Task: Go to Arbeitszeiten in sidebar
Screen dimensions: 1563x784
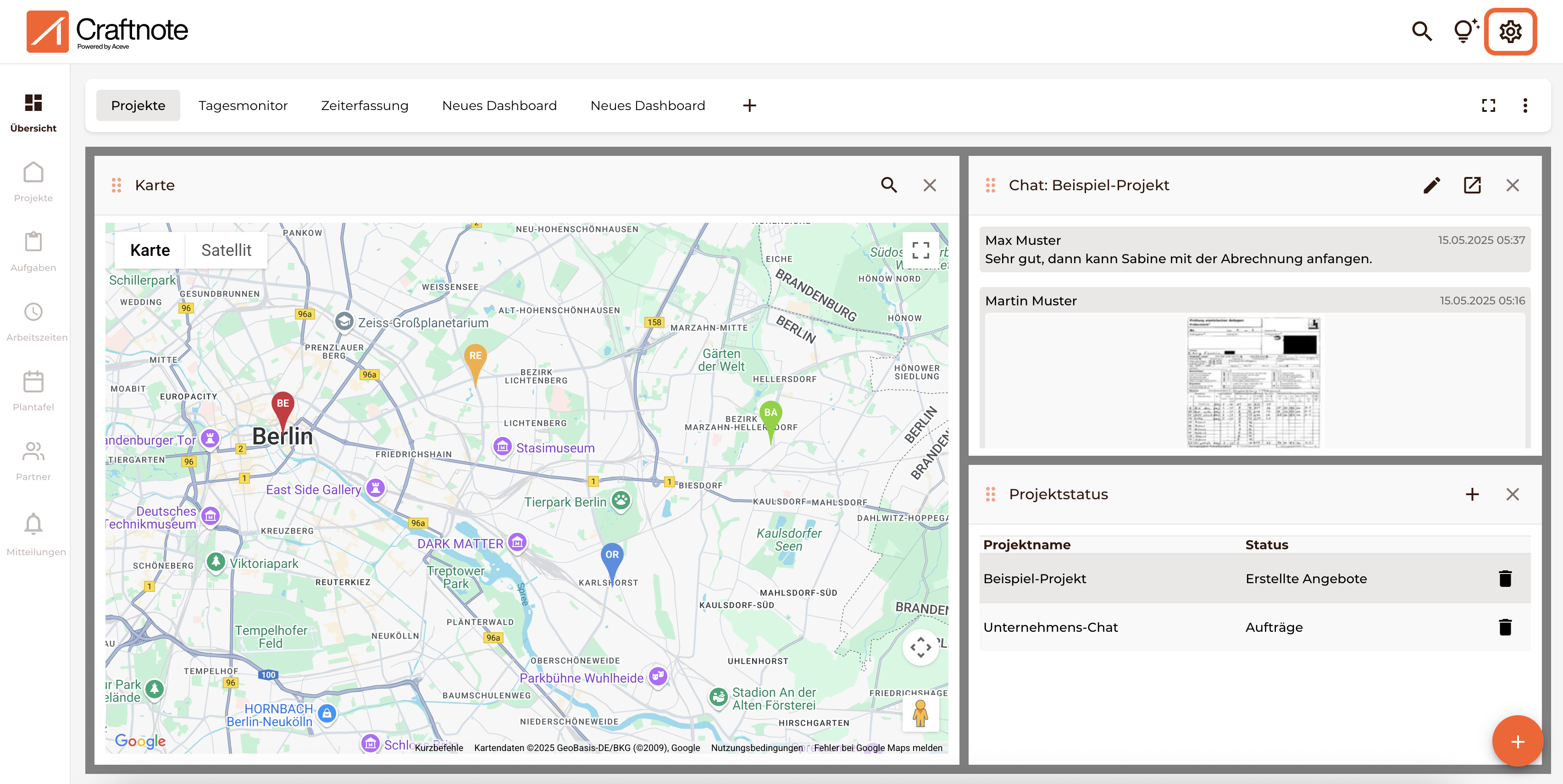Action: 33,321
